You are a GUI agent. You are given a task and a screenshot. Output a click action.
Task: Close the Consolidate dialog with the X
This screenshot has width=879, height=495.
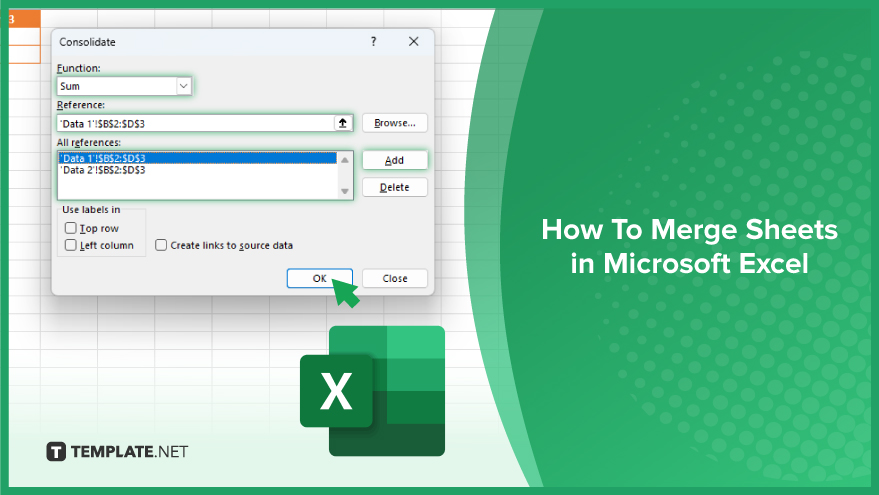(414, 41)
